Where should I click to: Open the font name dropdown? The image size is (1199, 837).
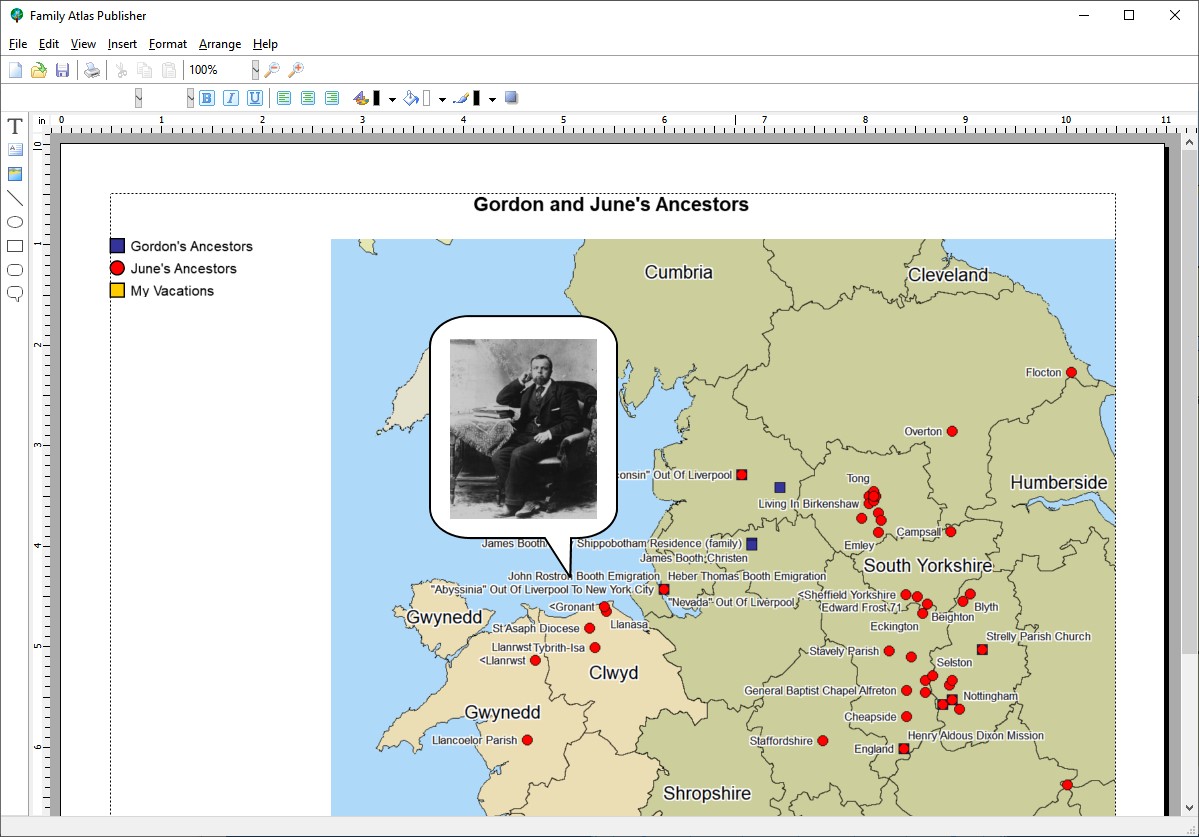[138, 98]
